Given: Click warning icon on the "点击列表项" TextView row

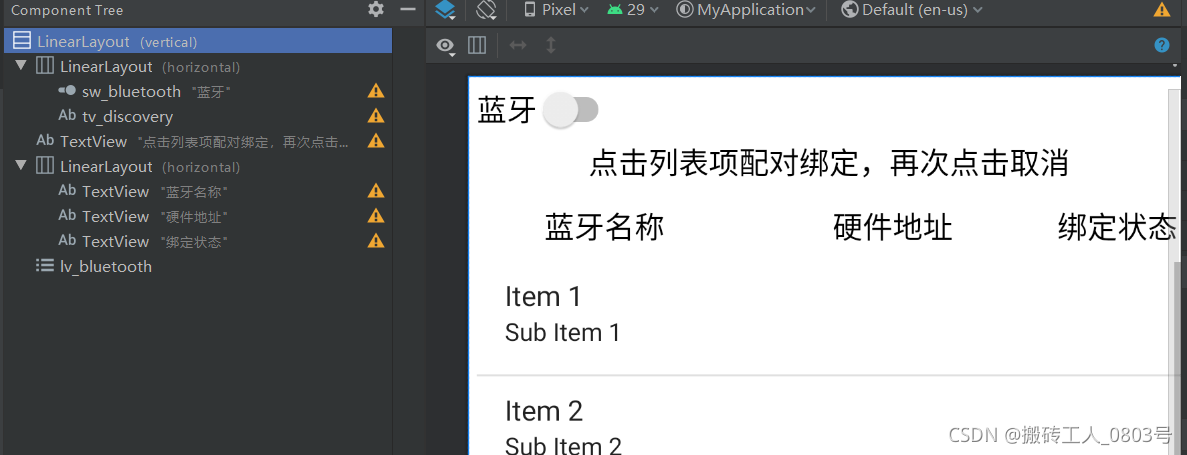Looking at the screenshot, I should click(375, 140).
